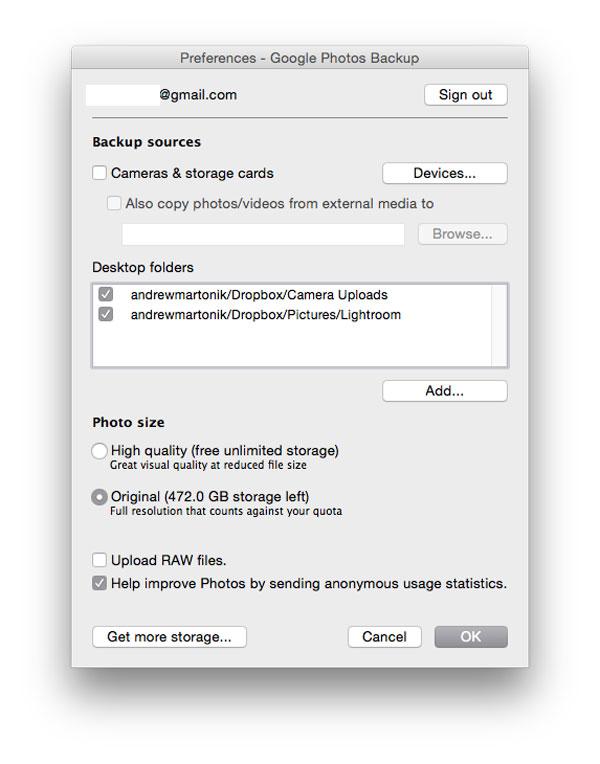Screen dimensions: 600x764
Task: Click the Preferences - Google Photos Backup title
Action: (x=300, y=58)
